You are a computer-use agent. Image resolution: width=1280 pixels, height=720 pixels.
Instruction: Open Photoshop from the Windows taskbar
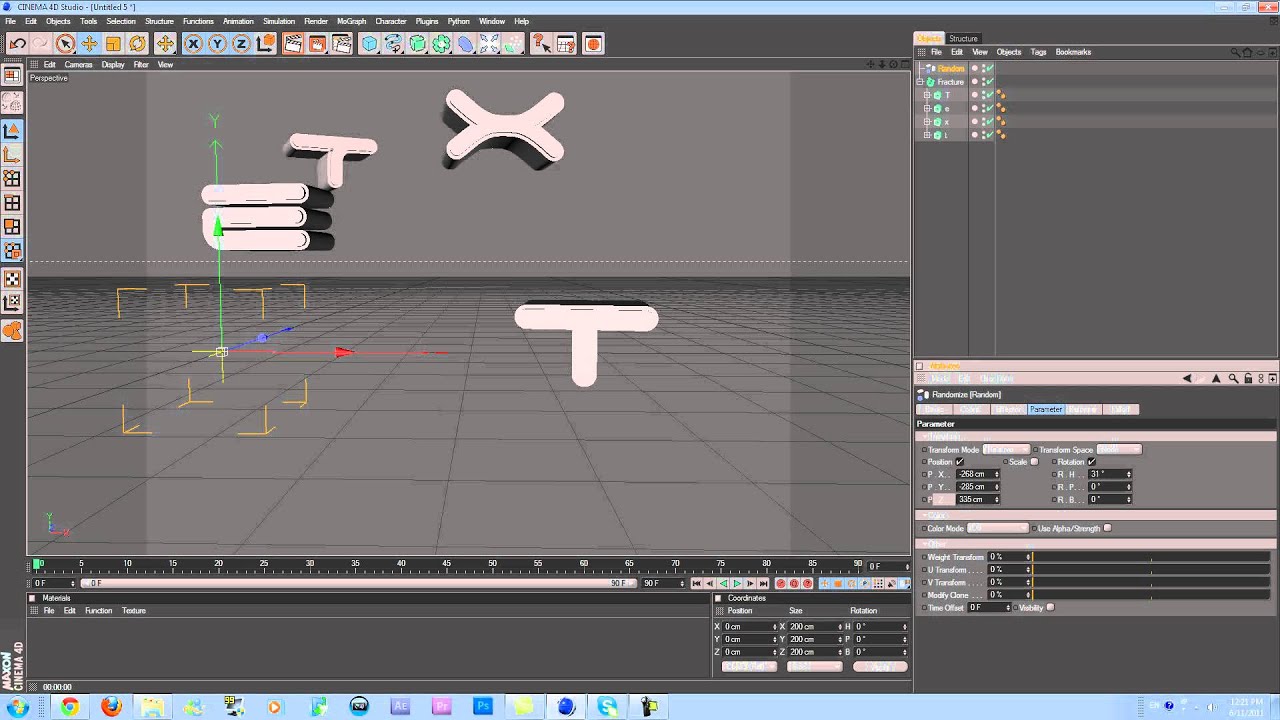pyautogui.click(x=483, y=706)
